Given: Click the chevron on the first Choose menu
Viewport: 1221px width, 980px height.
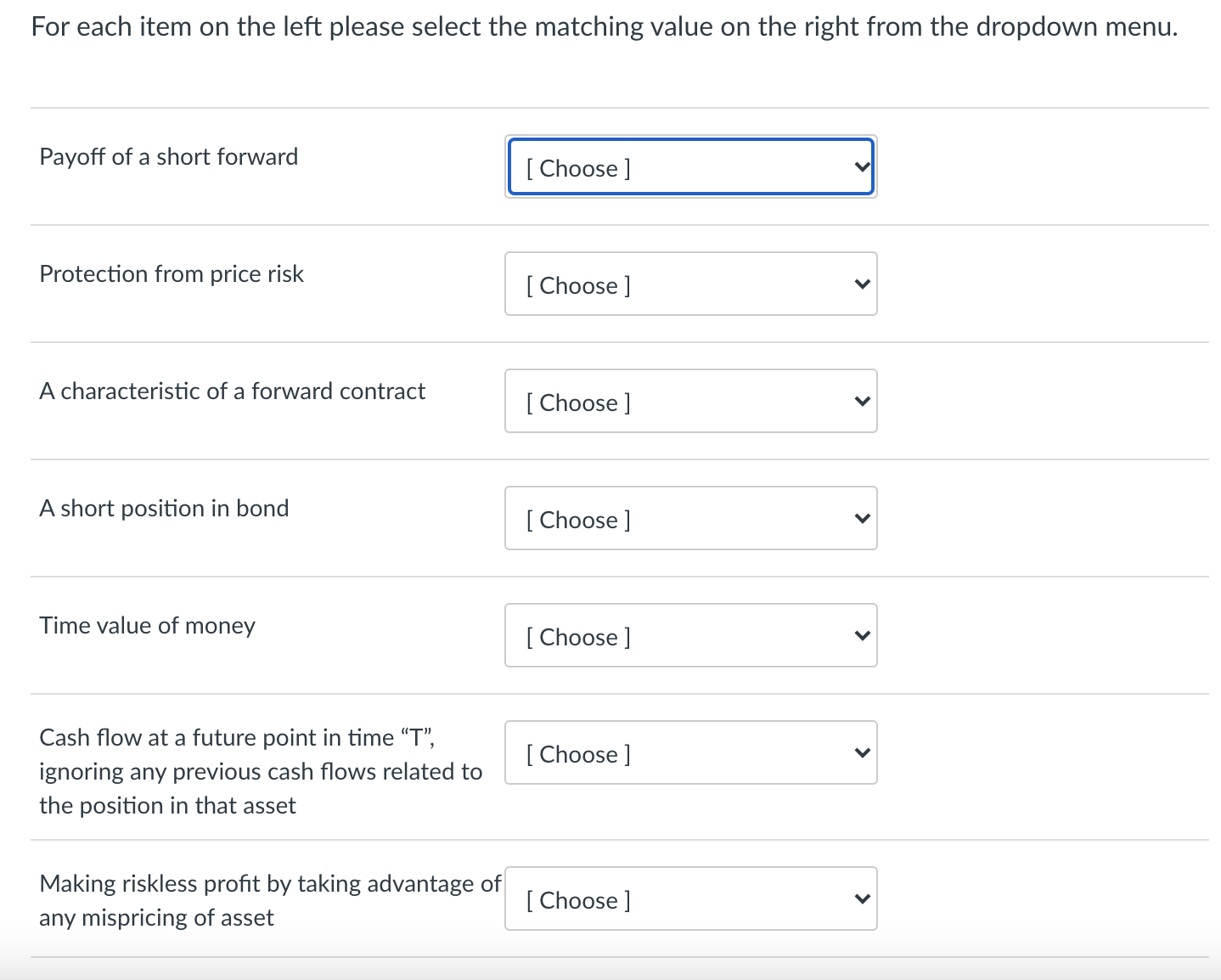Looking at the screenshot, I should [x=861, y=166].
